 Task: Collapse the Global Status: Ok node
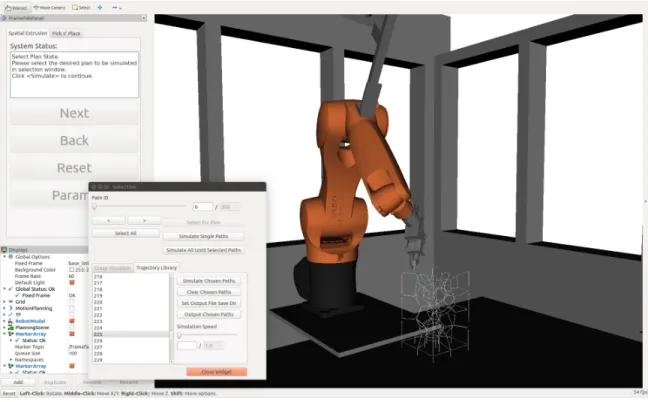[x=5, y=289]
